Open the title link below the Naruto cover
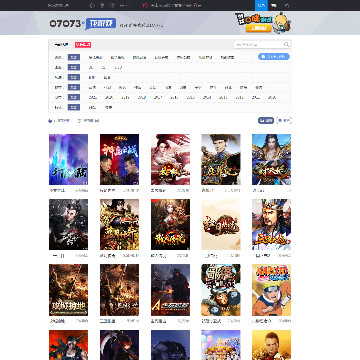 click(261, 321)
